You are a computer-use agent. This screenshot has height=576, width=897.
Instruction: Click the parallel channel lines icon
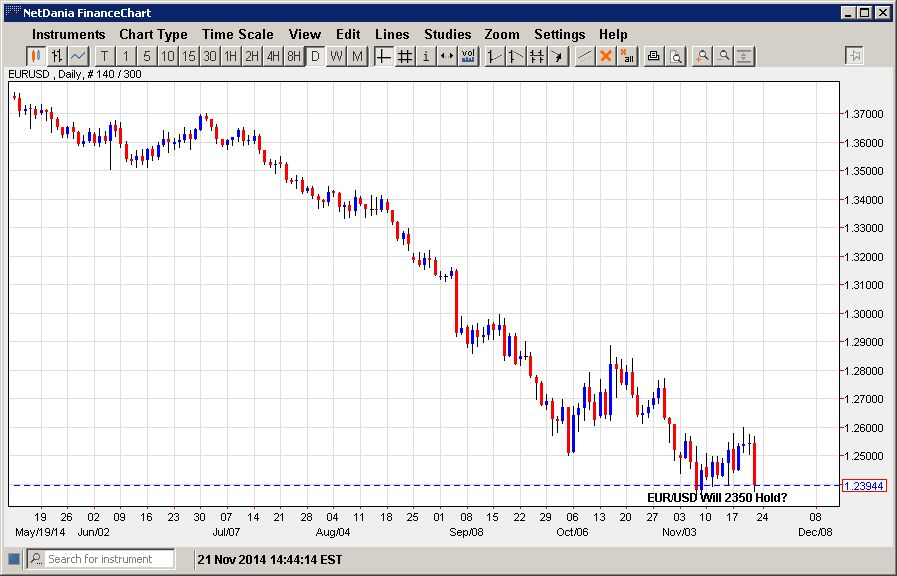click(x=537, y=56)
